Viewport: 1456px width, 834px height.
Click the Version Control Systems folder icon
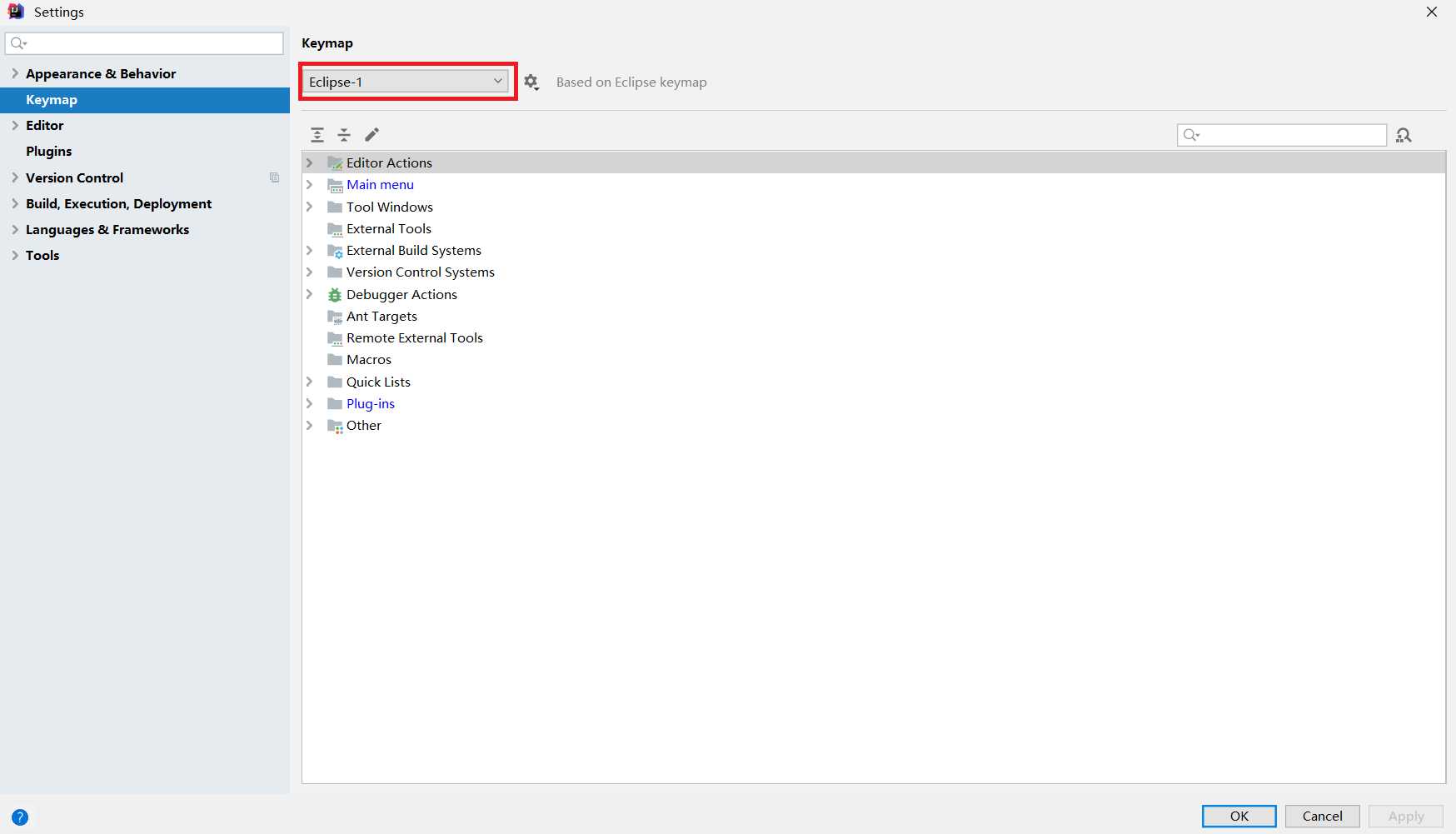pos(335,272)
